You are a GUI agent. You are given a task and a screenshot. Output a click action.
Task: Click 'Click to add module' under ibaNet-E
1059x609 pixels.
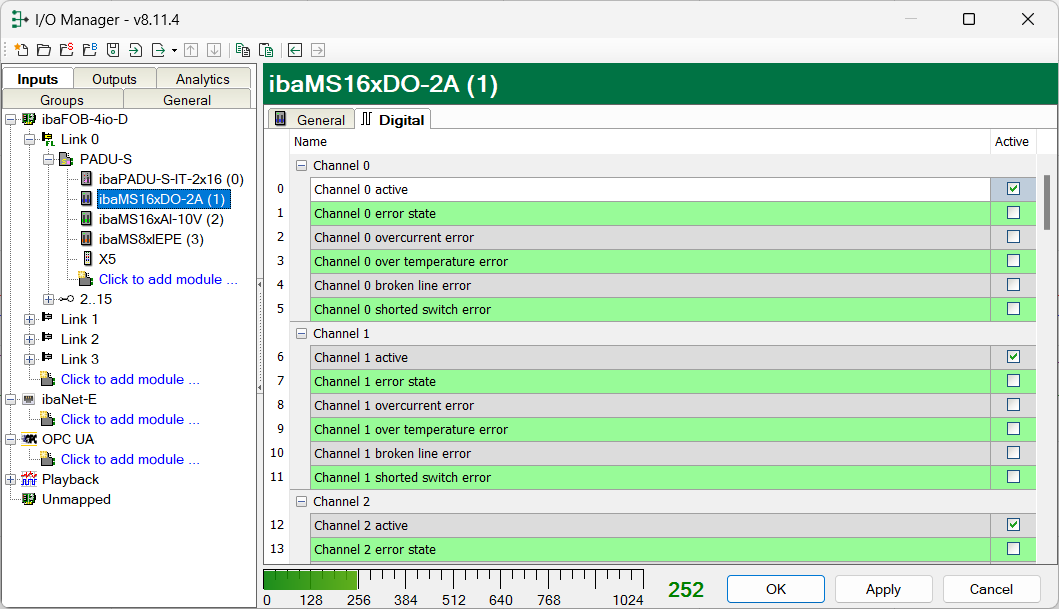(130, 419)
